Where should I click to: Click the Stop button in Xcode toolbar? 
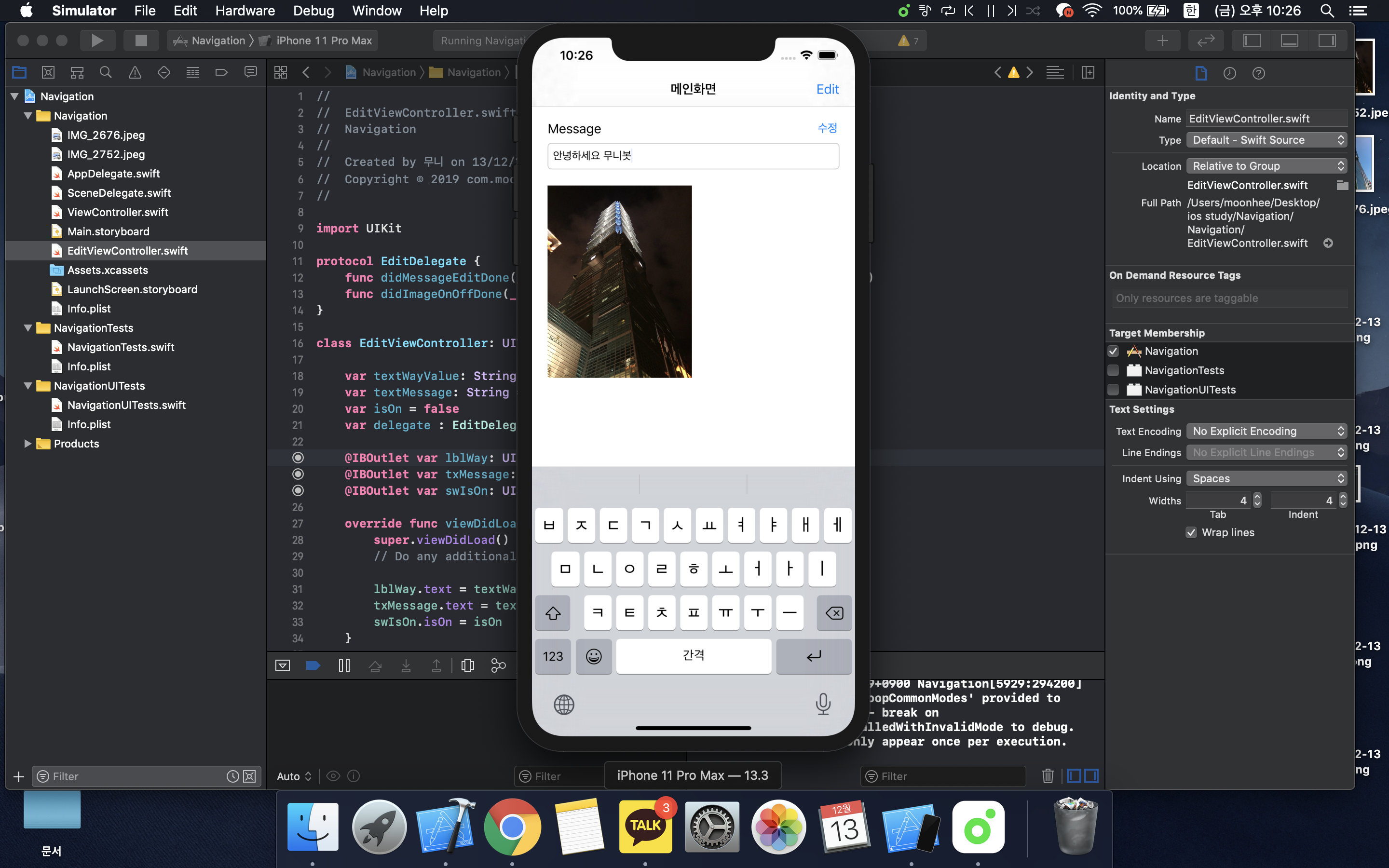pos(141,40)
